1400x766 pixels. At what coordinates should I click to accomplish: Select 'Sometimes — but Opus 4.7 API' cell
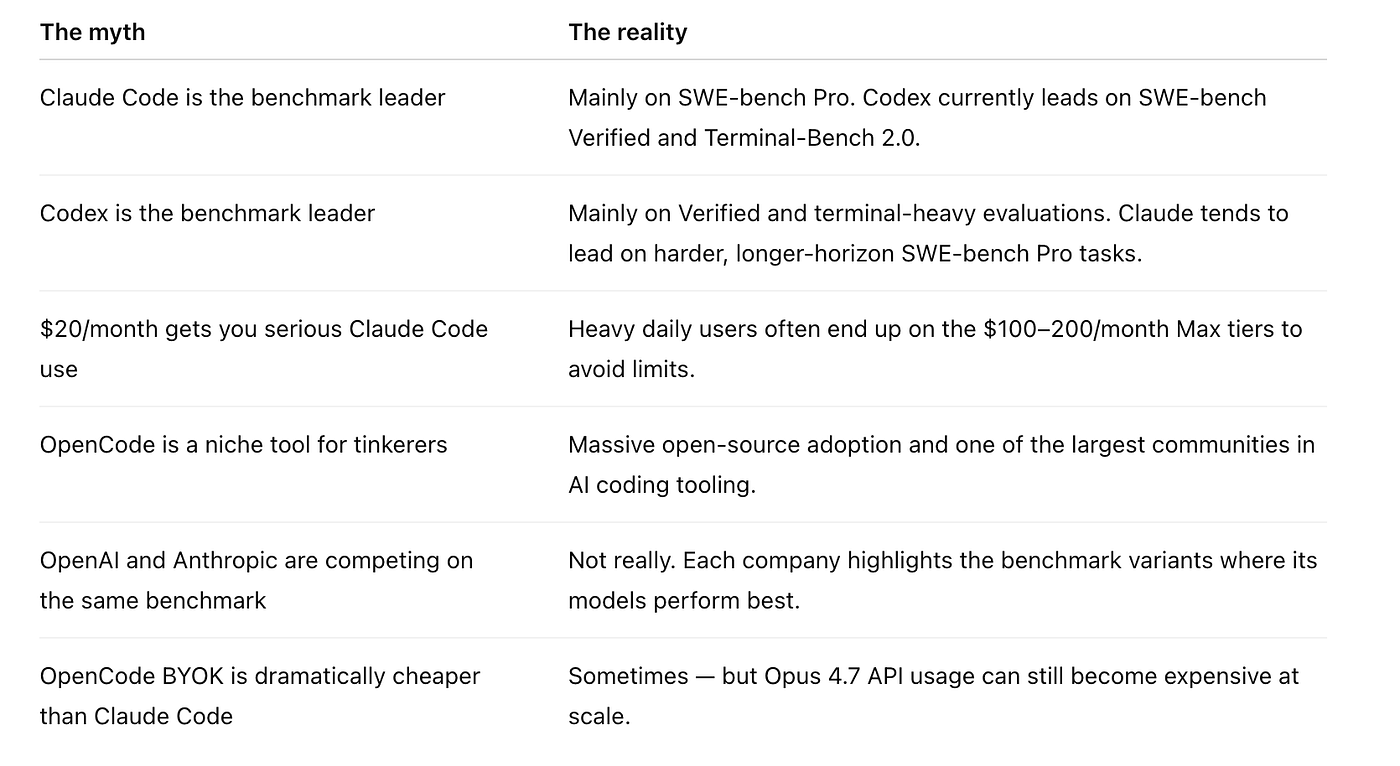click(933, 696)
